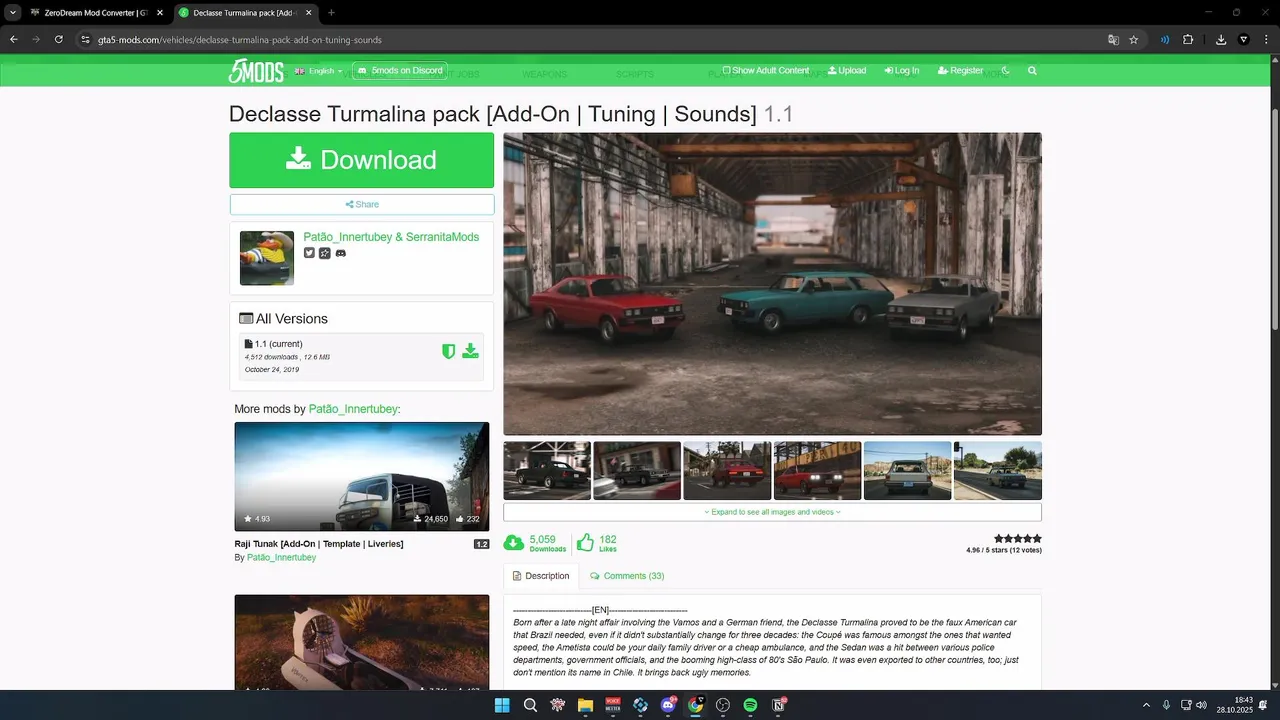
Task: Open Discord from the taskbar
Action: (x=668, y=705)
